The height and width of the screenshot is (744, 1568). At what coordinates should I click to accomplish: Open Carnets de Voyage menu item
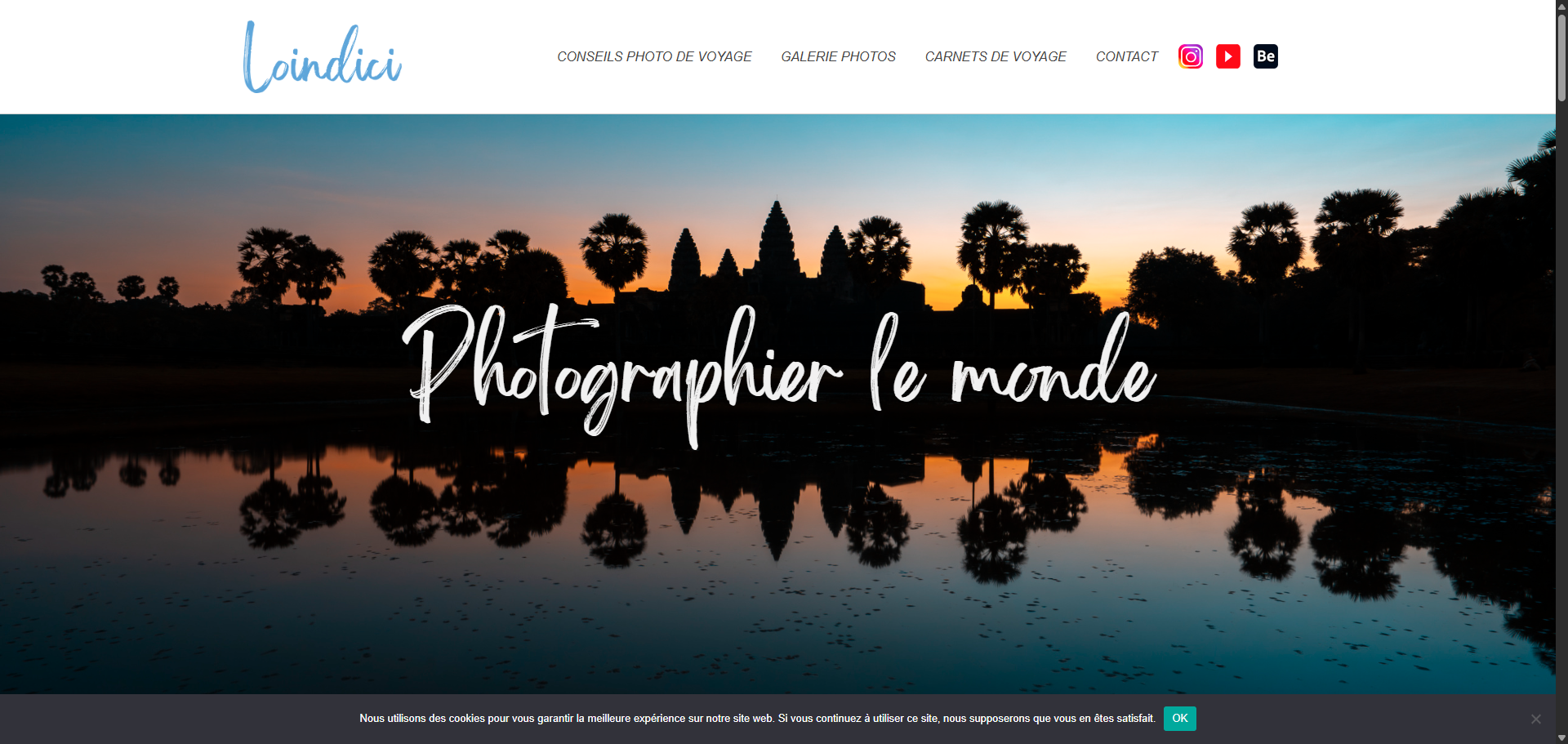click(x=996, y=56)
